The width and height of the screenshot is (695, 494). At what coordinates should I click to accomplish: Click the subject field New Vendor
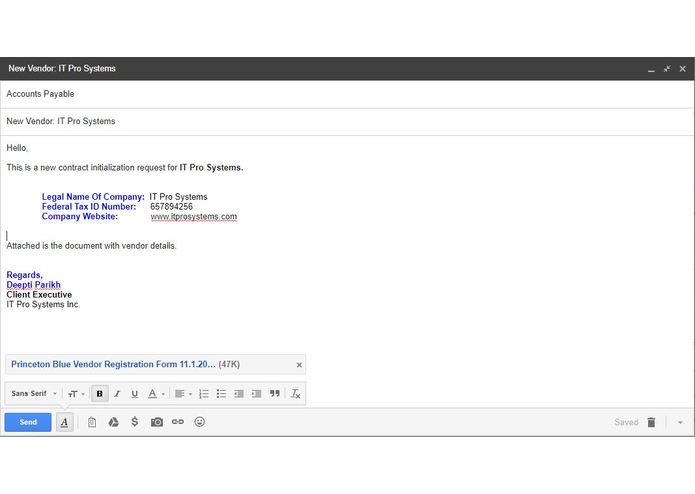(347, 121)
